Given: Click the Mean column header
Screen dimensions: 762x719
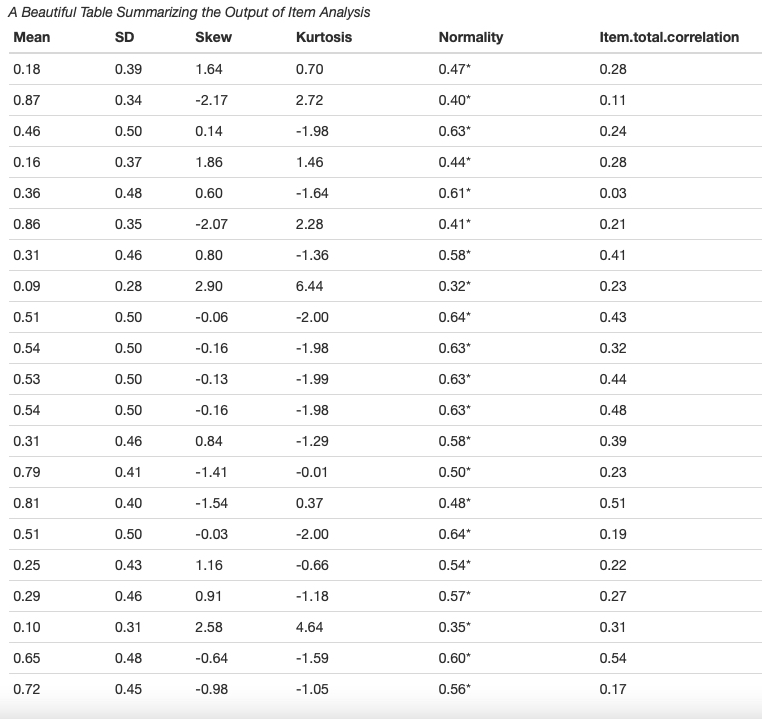Looking at the screenshot, I should pos(32,38).
